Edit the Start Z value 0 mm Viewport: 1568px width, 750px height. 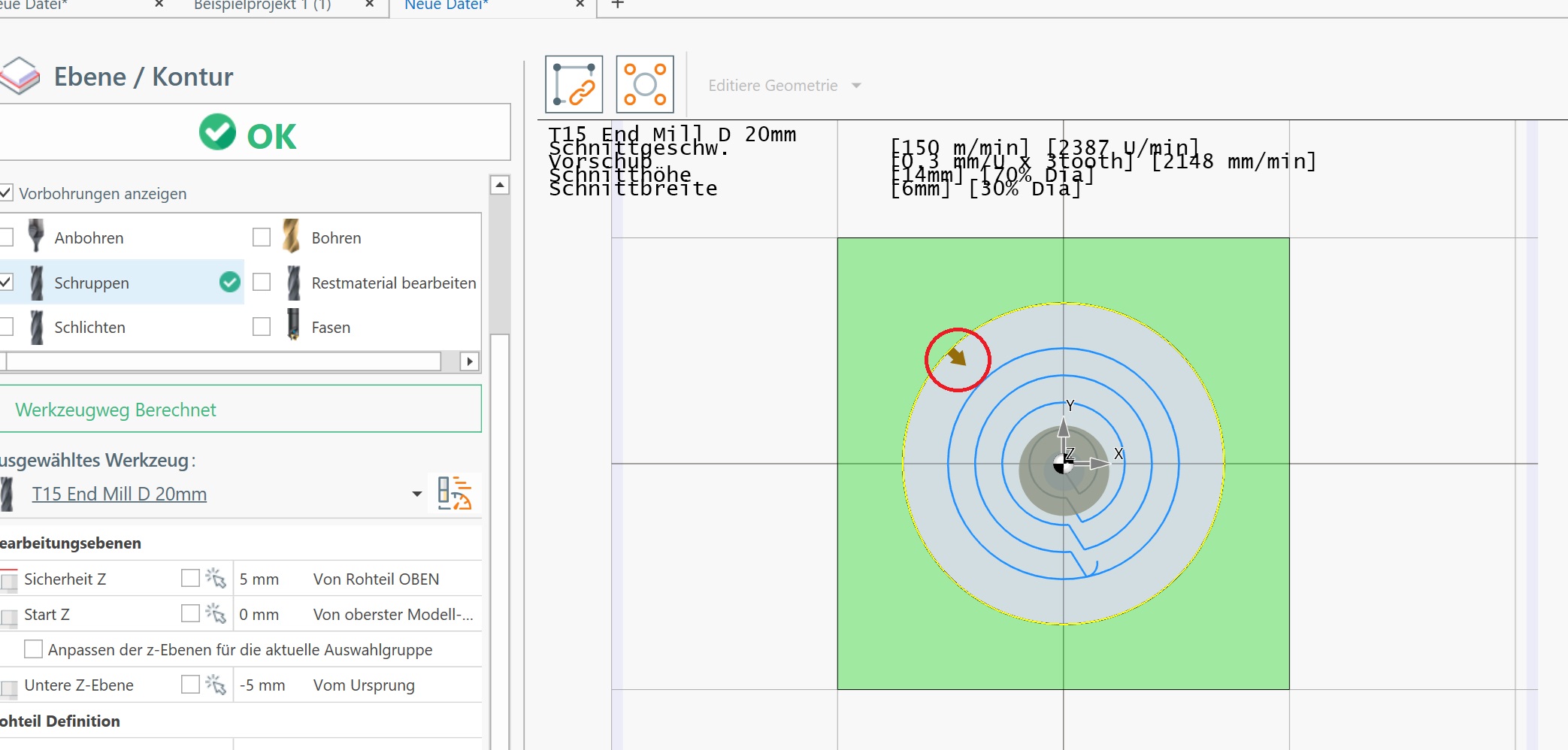(259, 614)
